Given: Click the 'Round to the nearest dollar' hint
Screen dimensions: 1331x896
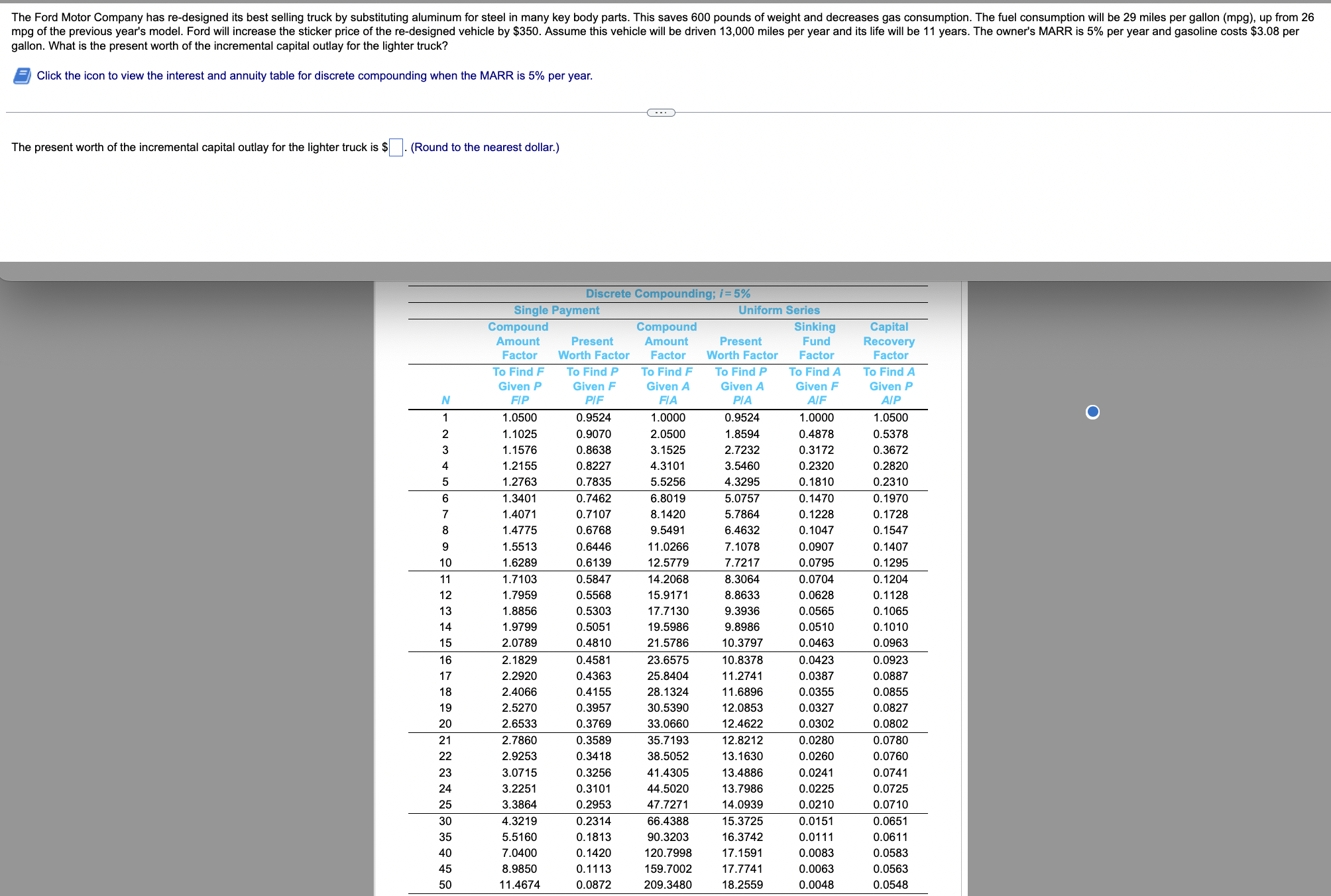Looking at the screenshot, I should point(485,147).
